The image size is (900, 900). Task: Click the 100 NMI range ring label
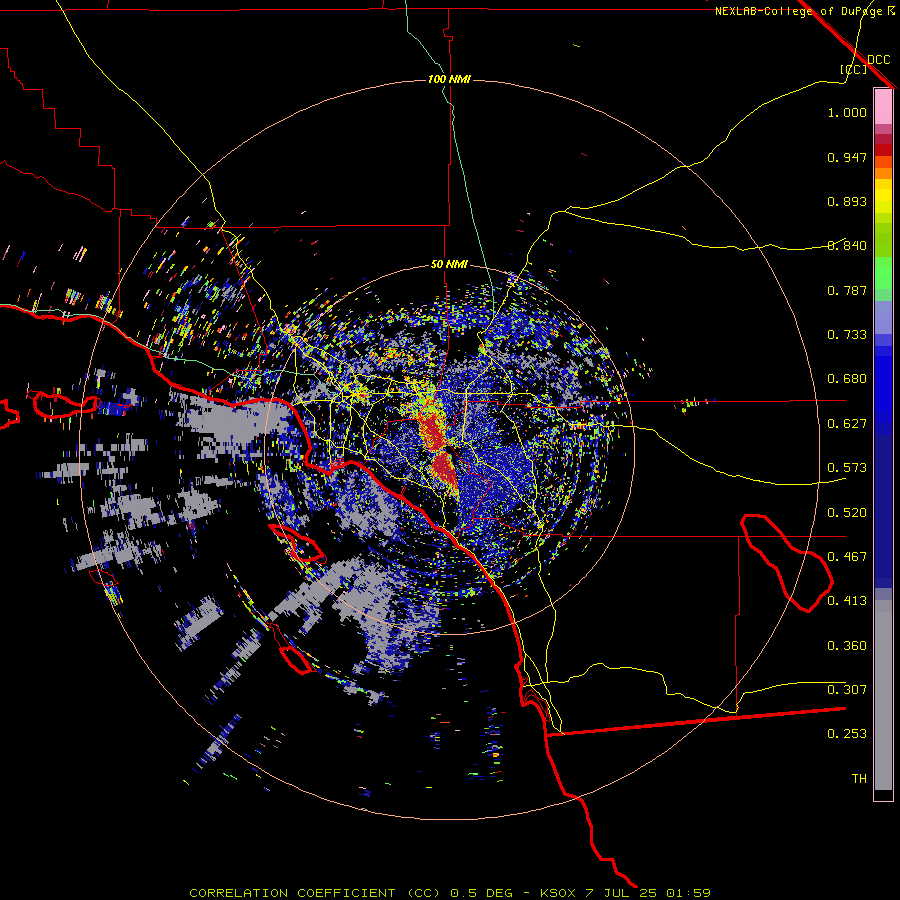tap(449, 79)
